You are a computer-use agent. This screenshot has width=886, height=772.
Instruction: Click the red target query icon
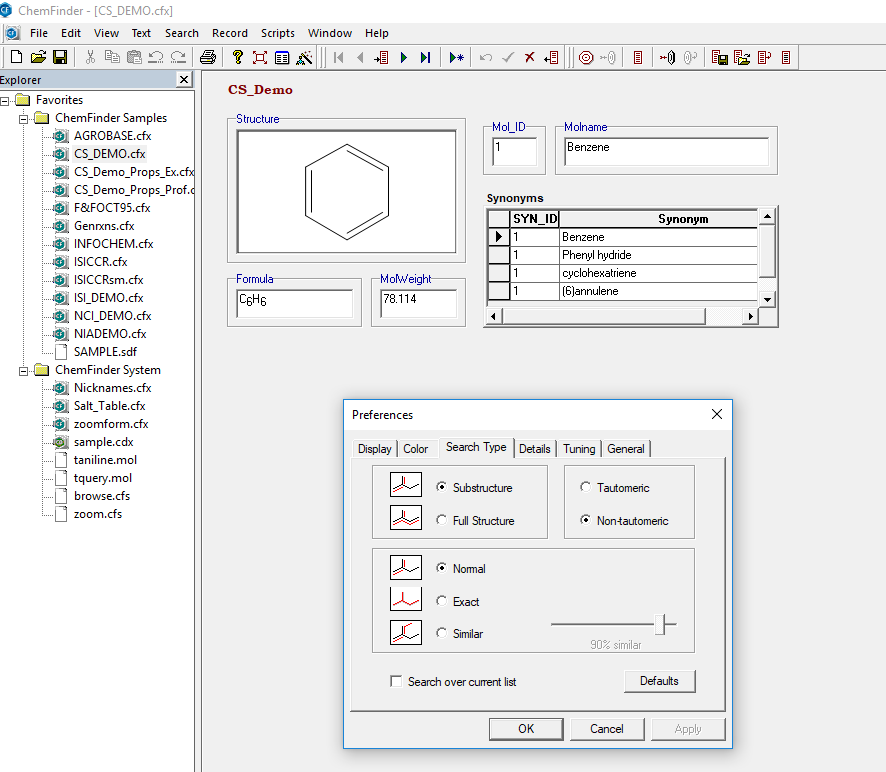pyautogui.click(x=586, y=57)
